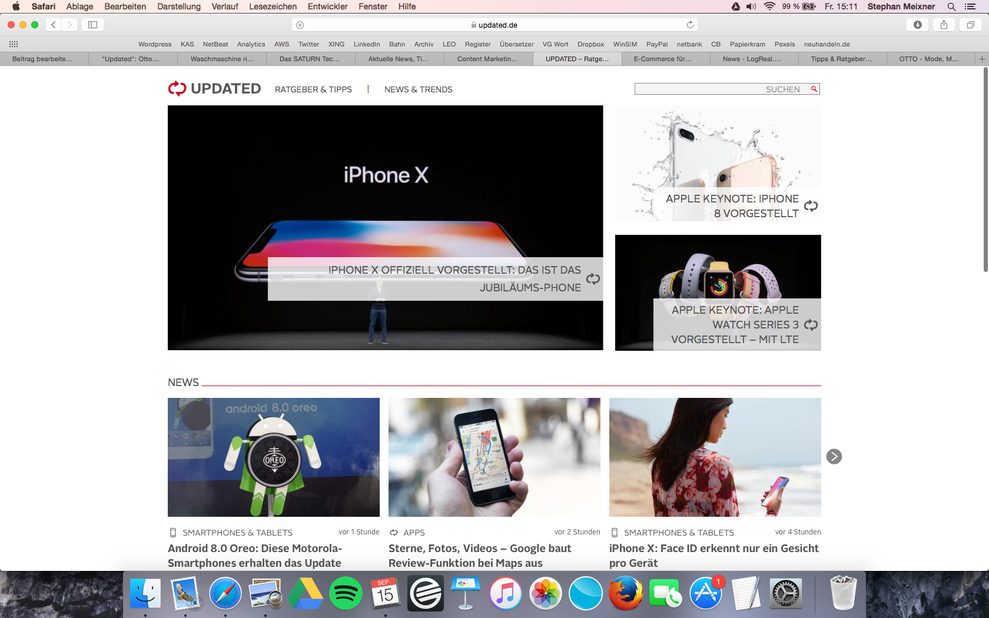Launch Firefox from the Dock
Screen dimensions: 989x618
coord(626,593)
